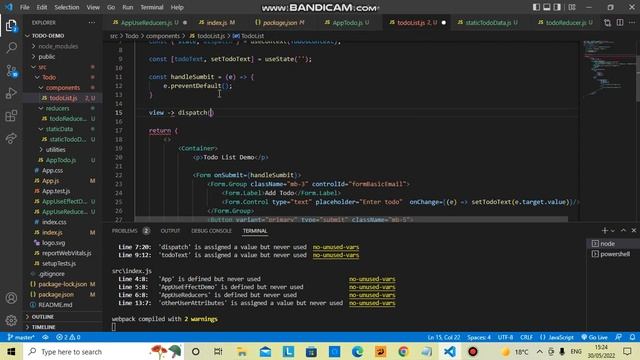Switch to staticTodoData.js tab

[x=488, y=23]
